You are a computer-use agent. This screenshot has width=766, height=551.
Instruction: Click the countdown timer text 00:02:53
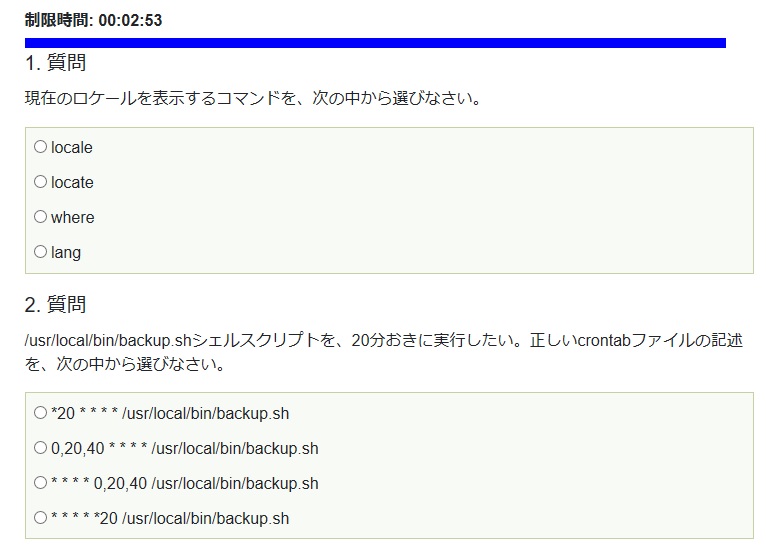[130, 20]
